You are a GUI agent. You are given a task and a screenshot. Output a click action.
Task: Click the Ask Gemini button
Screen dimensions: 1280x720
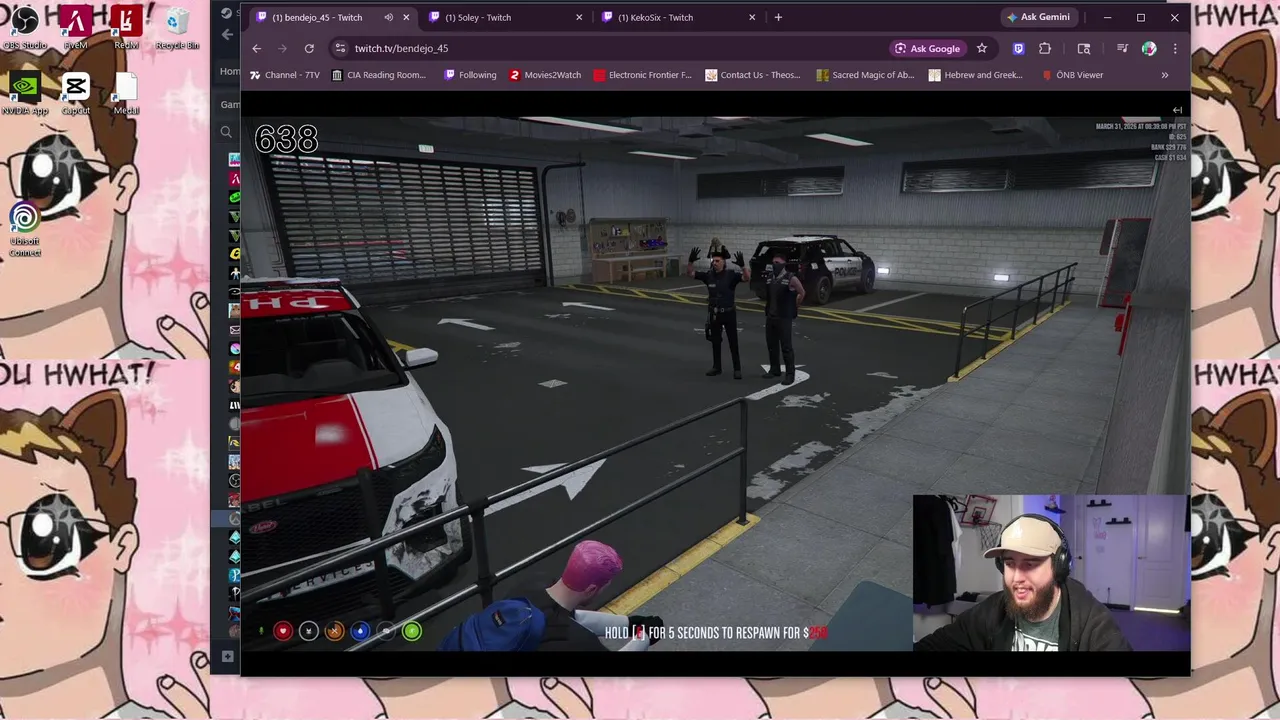1038,17
